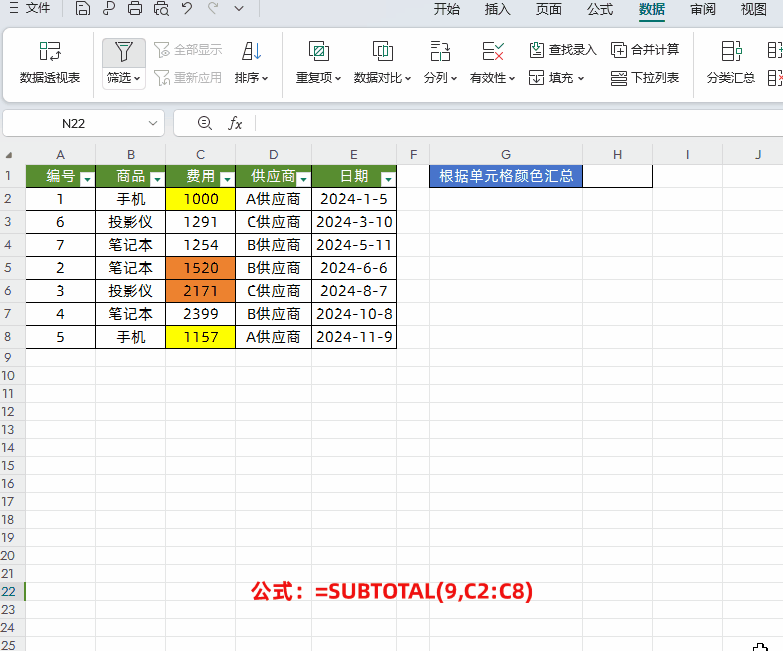Viewport: 783px width, 651px height.
Task: Toggle the 筛选 filter funnel icon
Action: pos(124,52)
